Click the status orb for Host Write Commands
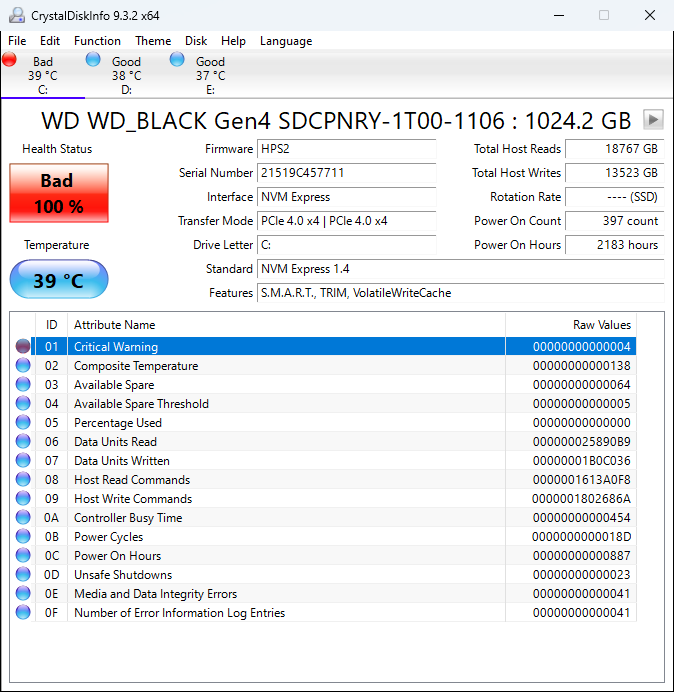Screen dimensions: 674x692 coord(23,498)
